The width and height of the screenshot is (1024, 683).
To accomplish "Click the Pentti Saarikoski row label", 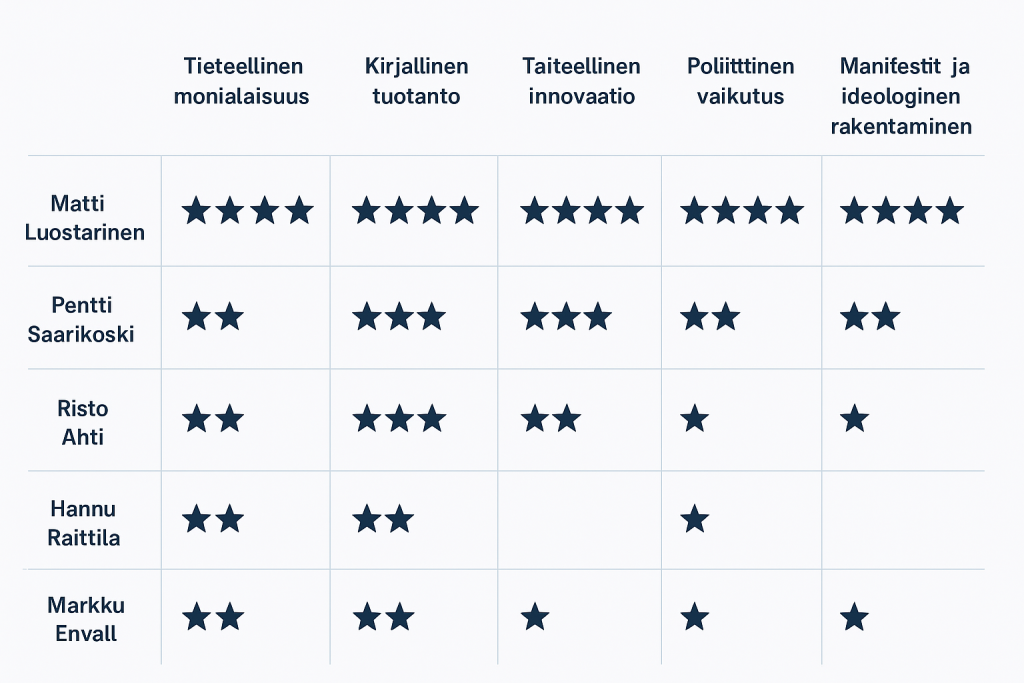I will 81,319.
